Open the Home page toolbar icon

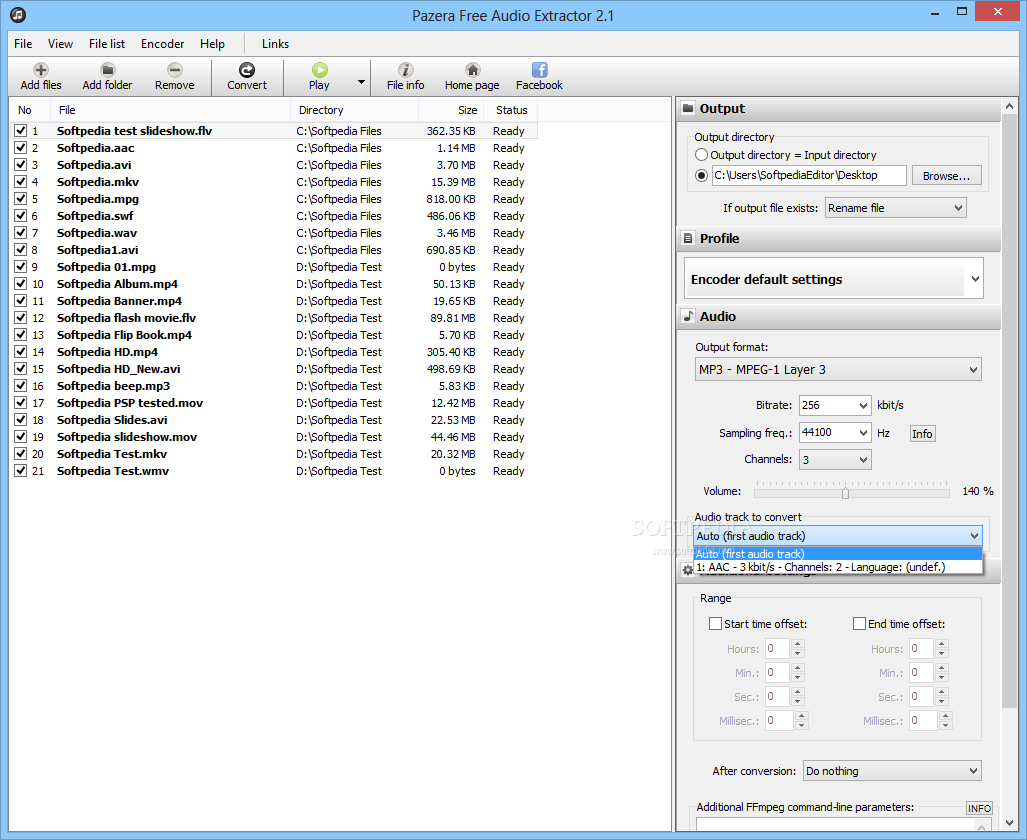pos(472,69)
